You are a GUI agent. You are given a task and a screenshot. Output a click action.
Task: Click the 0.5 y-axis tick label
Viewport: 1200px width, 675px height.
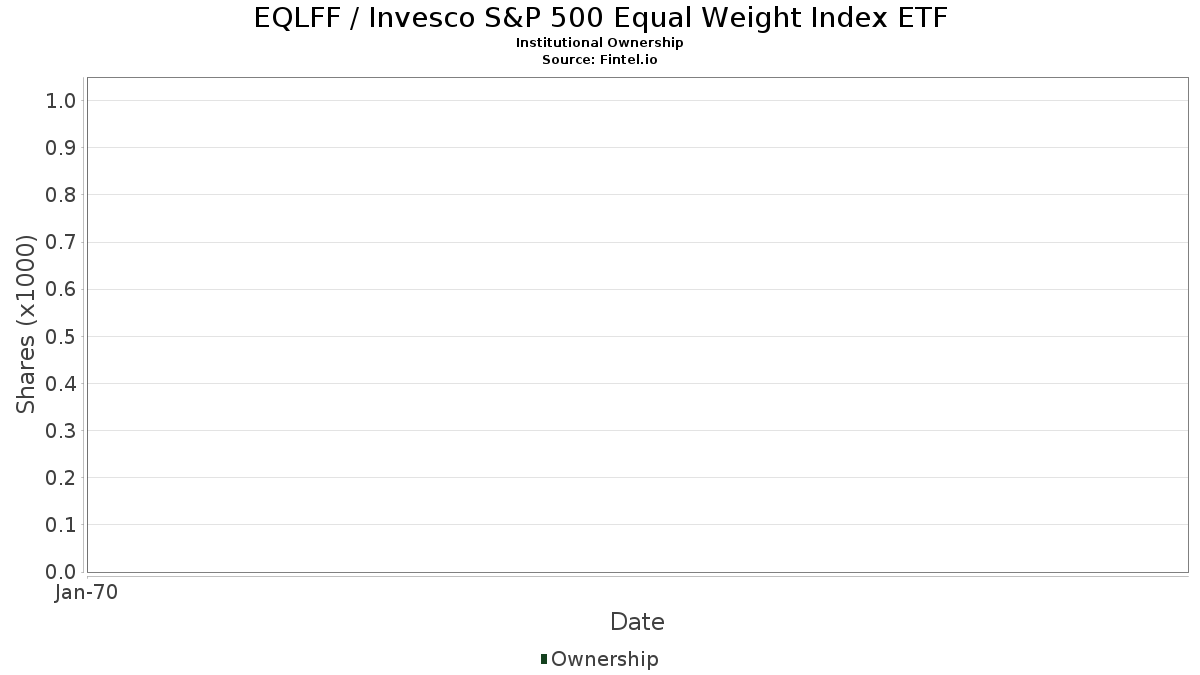[x=61, y=336]
